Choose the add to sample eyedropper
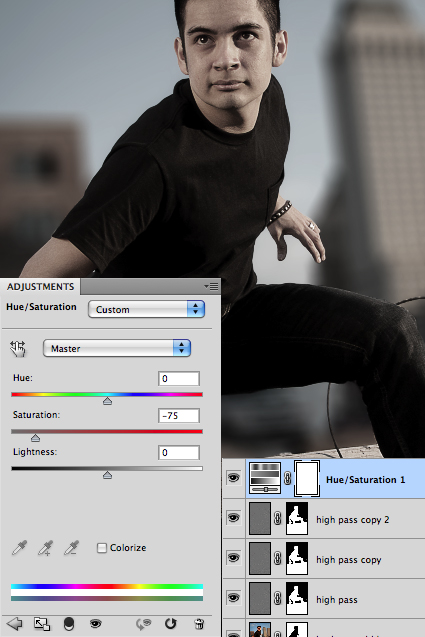 46,548
